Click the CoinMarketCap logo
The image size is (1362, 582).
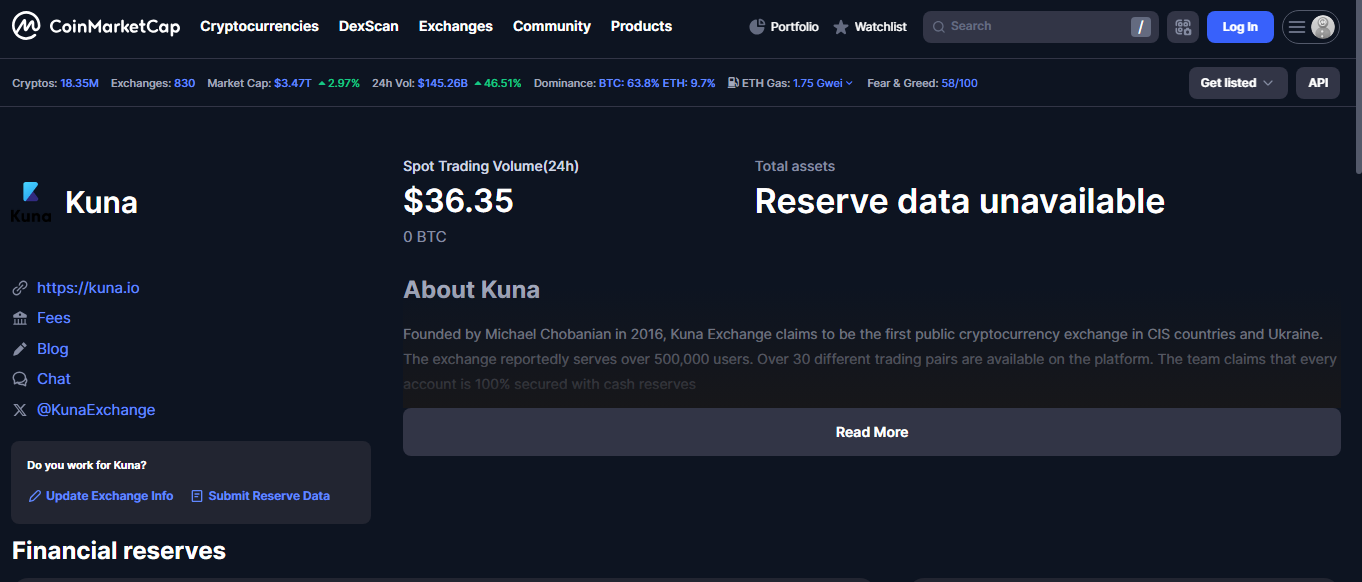(x=96, y=26)
